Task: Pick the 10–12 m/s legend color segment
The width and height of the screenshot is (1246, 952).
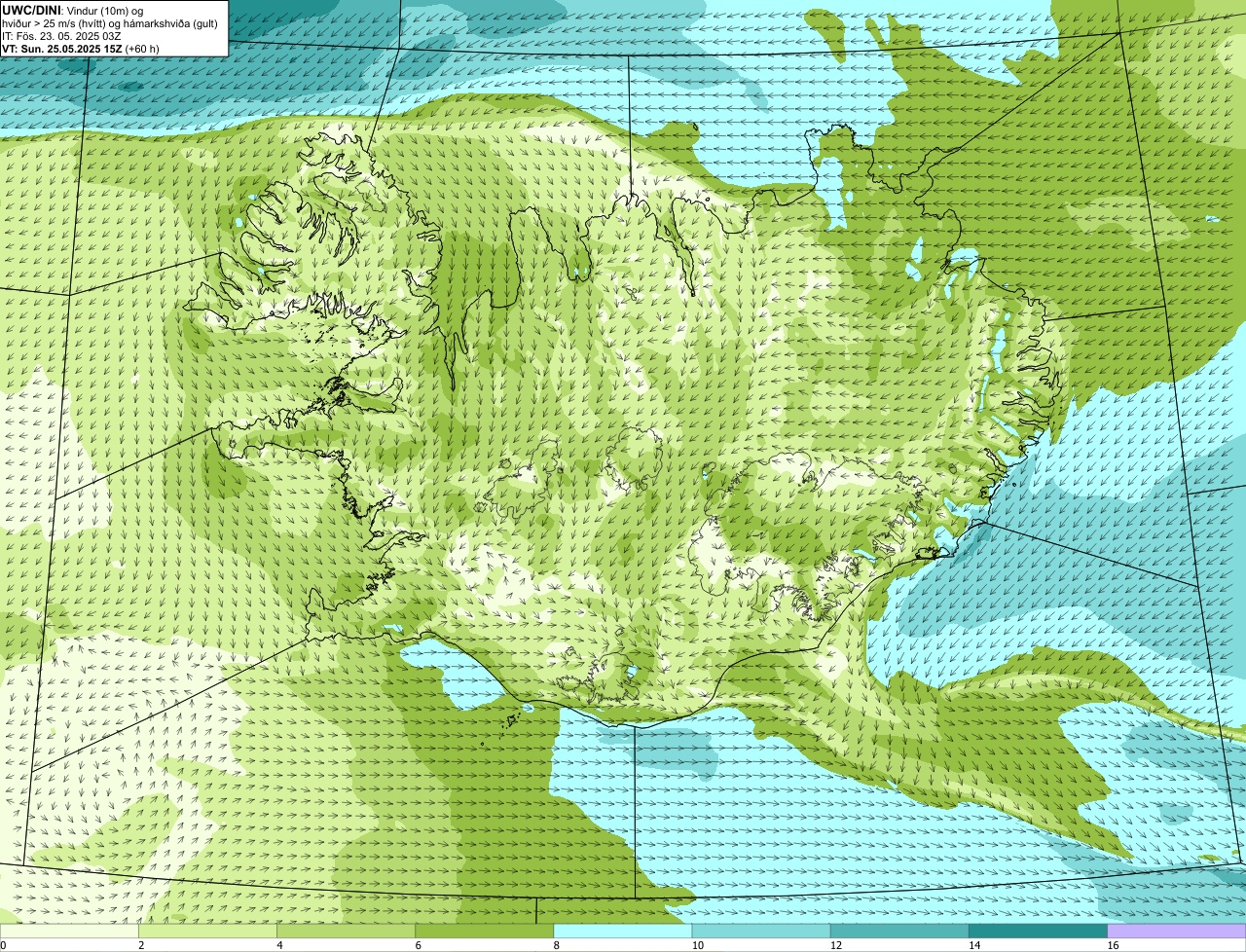Action: click(761, 932)
